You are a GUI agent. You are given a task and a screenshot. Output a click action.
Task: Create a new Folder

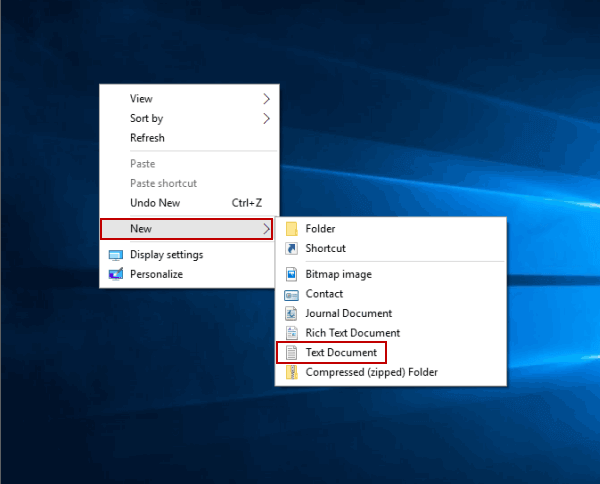pyautogui.click(x=391, y=229)
